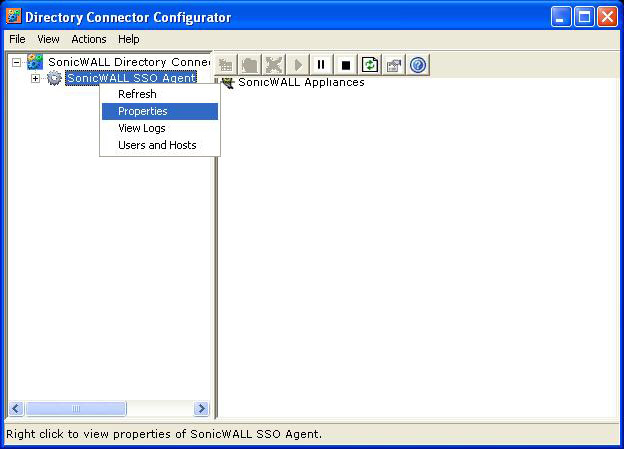This screenshot has height=449, width=624.
Task: Click the right arrow of horizontal scrollbar
Action: (x=201, y=408)
